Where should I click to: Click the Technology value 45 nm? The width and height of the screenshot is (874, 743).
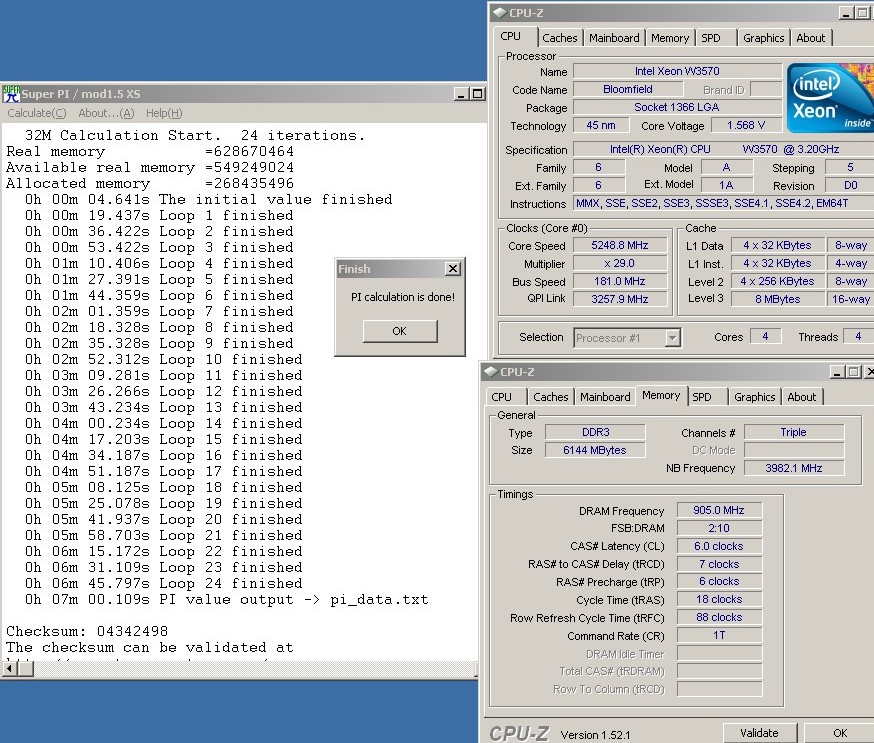(x=601, y=125)
